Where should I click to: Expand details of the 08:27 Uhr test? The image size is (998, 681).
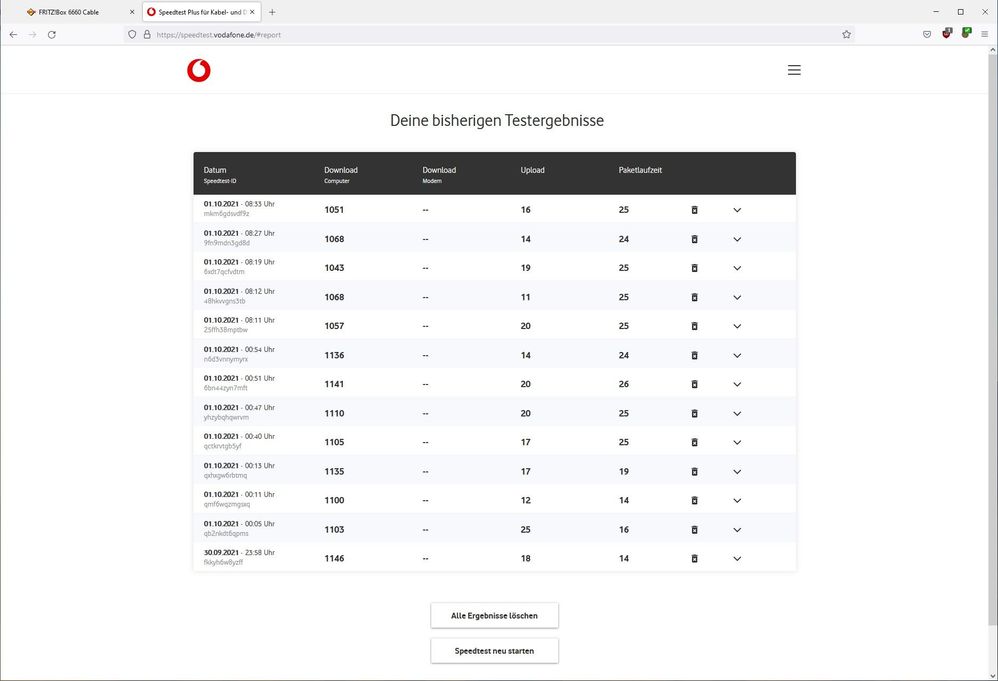(737, 239)
